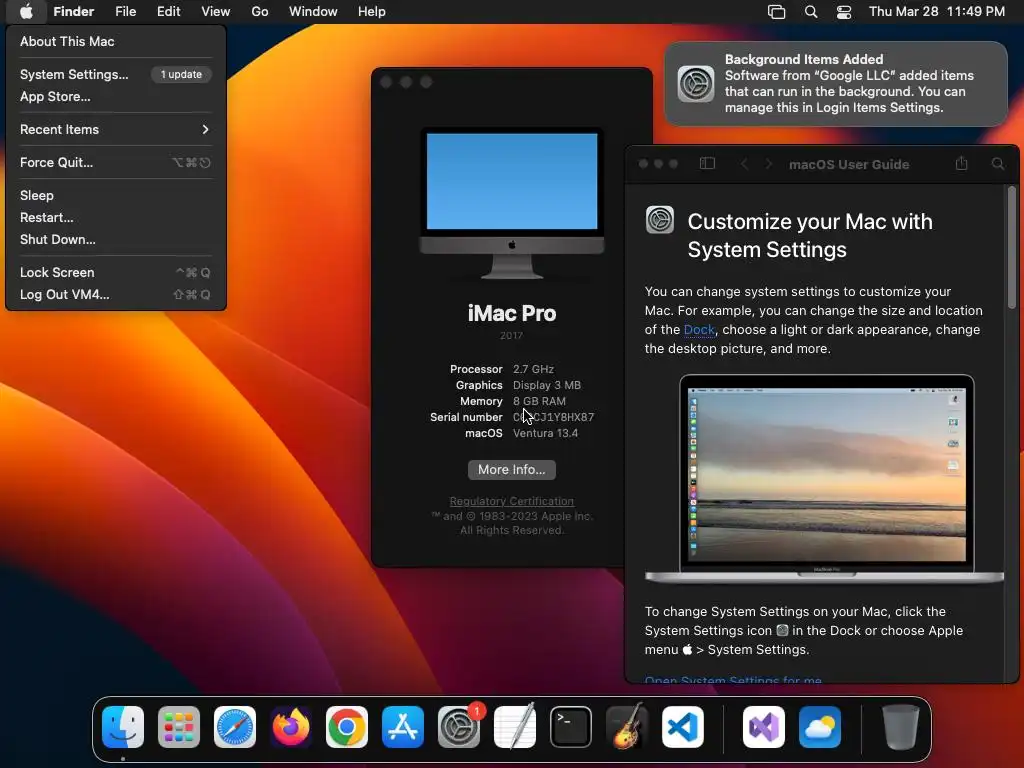
Task: Open System Settings from Apple menu
Action: coord(116,74)
